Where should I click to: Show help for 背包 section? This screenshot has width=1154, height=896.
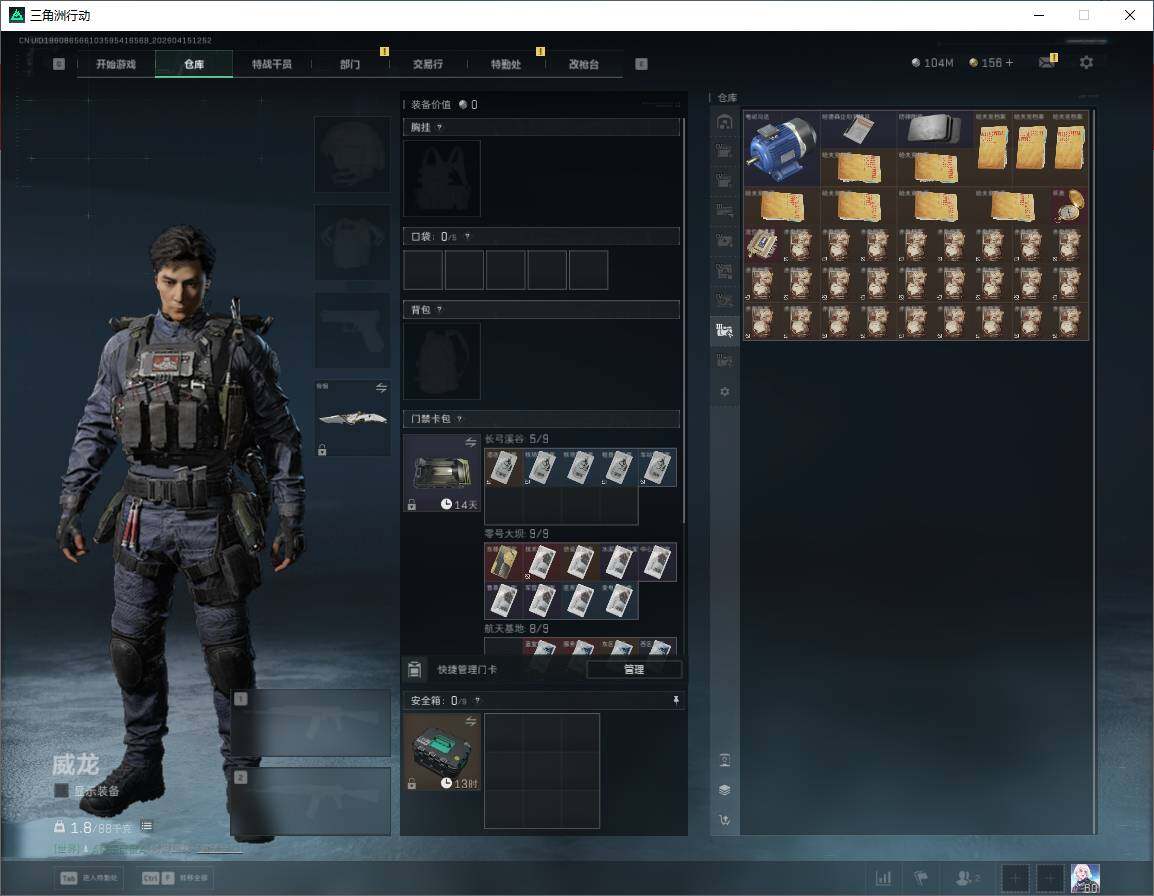pos(439,310)
